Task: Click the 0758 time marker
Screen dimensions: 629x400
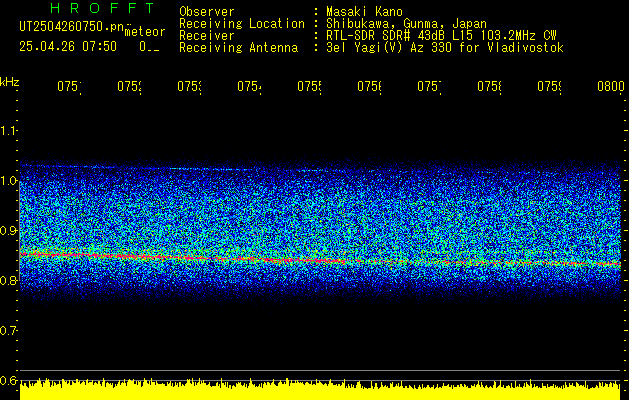Action: tap(489, 86)
